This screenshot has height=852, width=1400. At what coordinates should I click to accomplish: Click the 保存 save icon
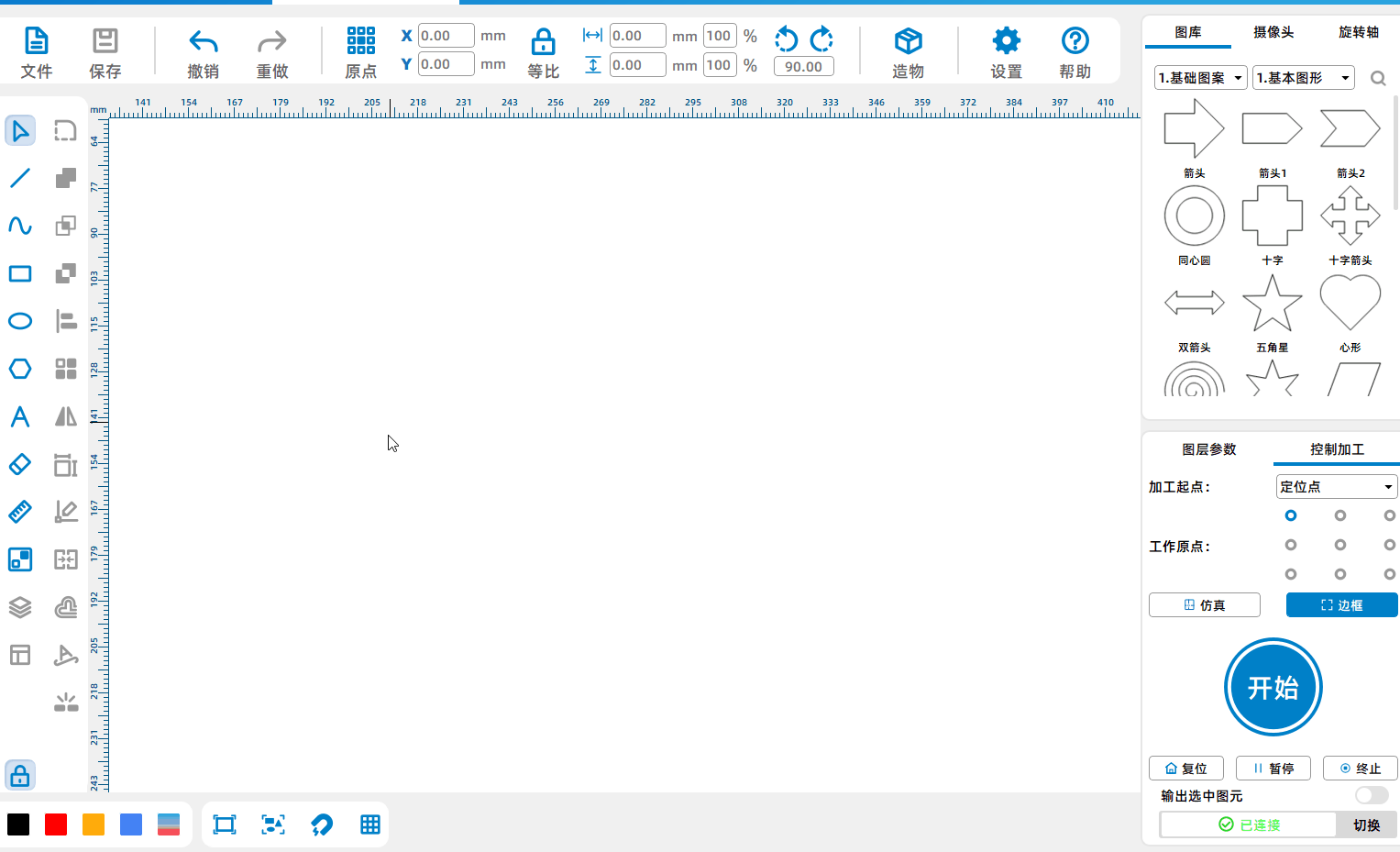pos(105,41)
